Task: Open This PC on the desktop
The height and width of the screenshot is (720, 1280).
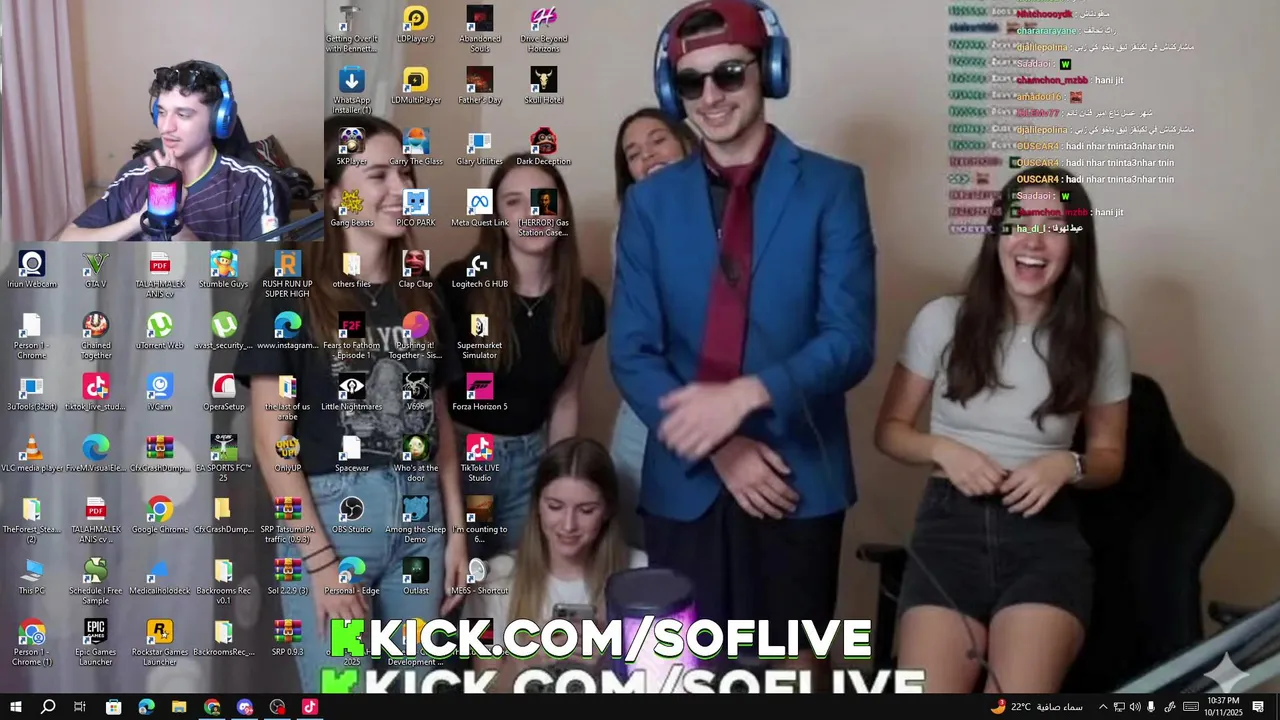Action: 32,577
